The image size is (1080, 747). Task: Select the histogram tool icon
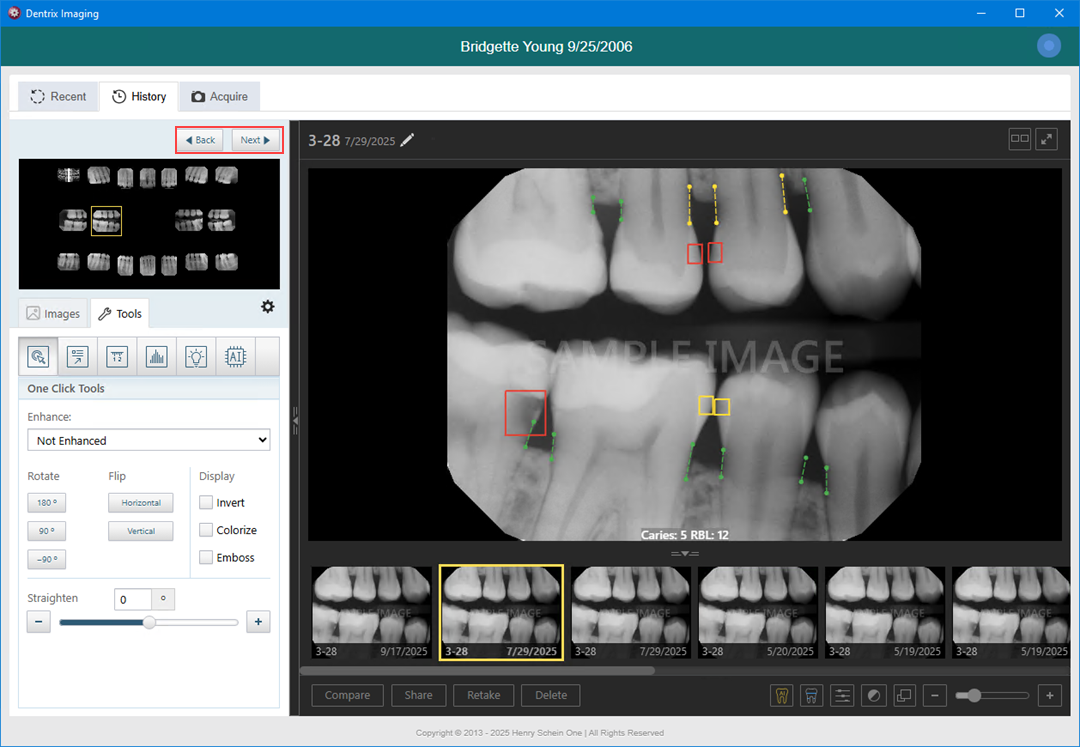(156, 356)
